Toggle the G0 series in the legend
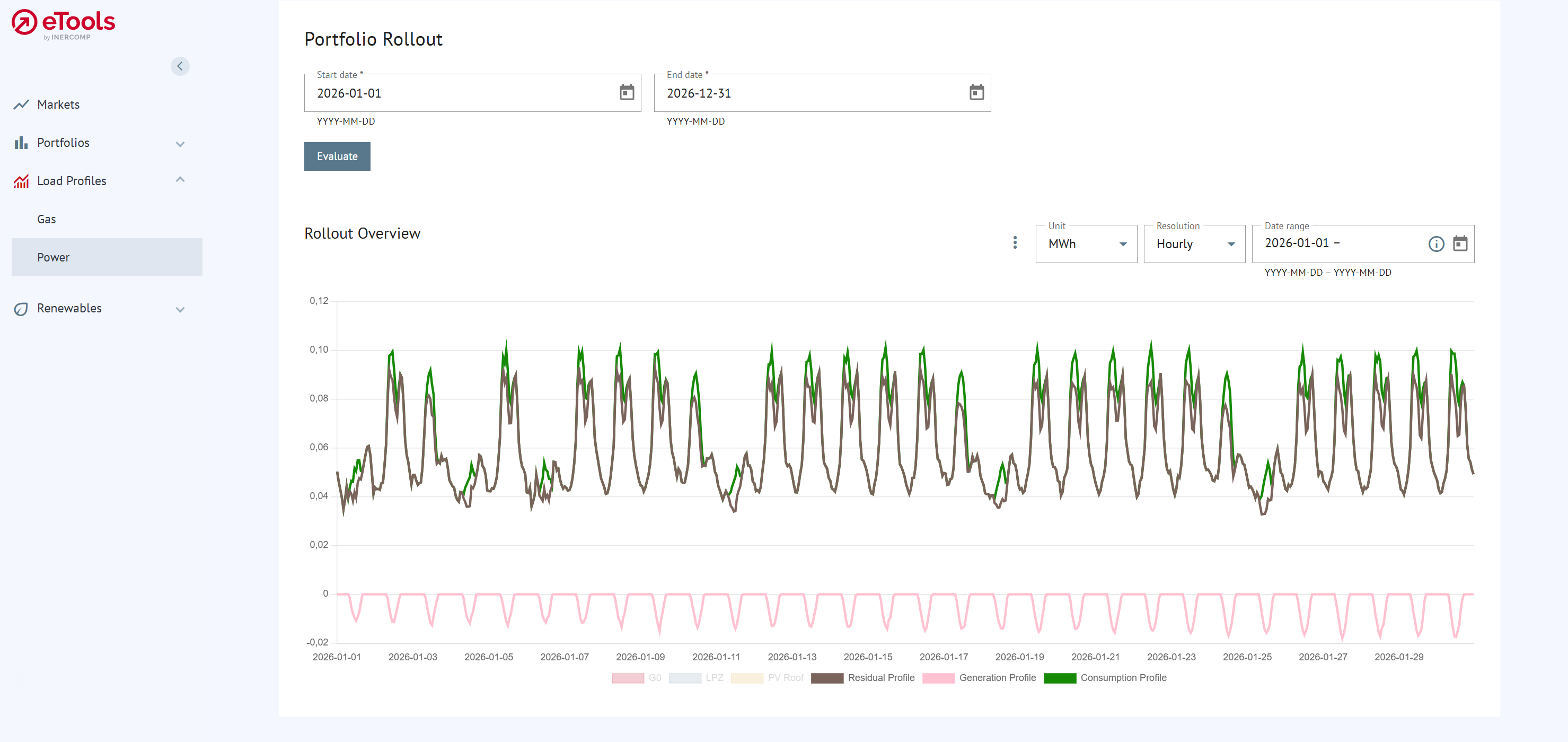 (636, 677)
